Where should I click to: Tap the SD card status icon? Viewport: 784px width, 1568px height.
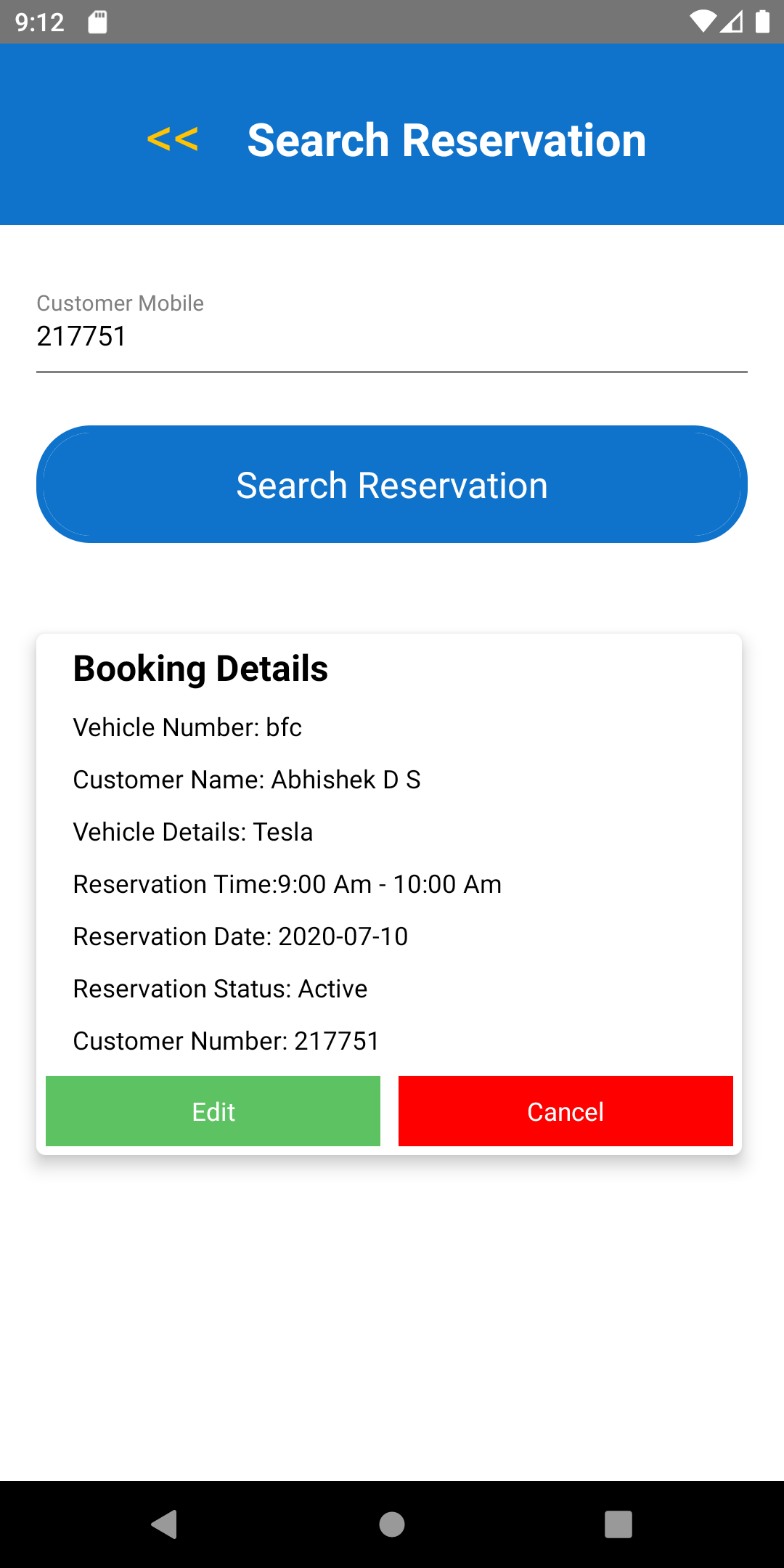[x=97, y=22]
